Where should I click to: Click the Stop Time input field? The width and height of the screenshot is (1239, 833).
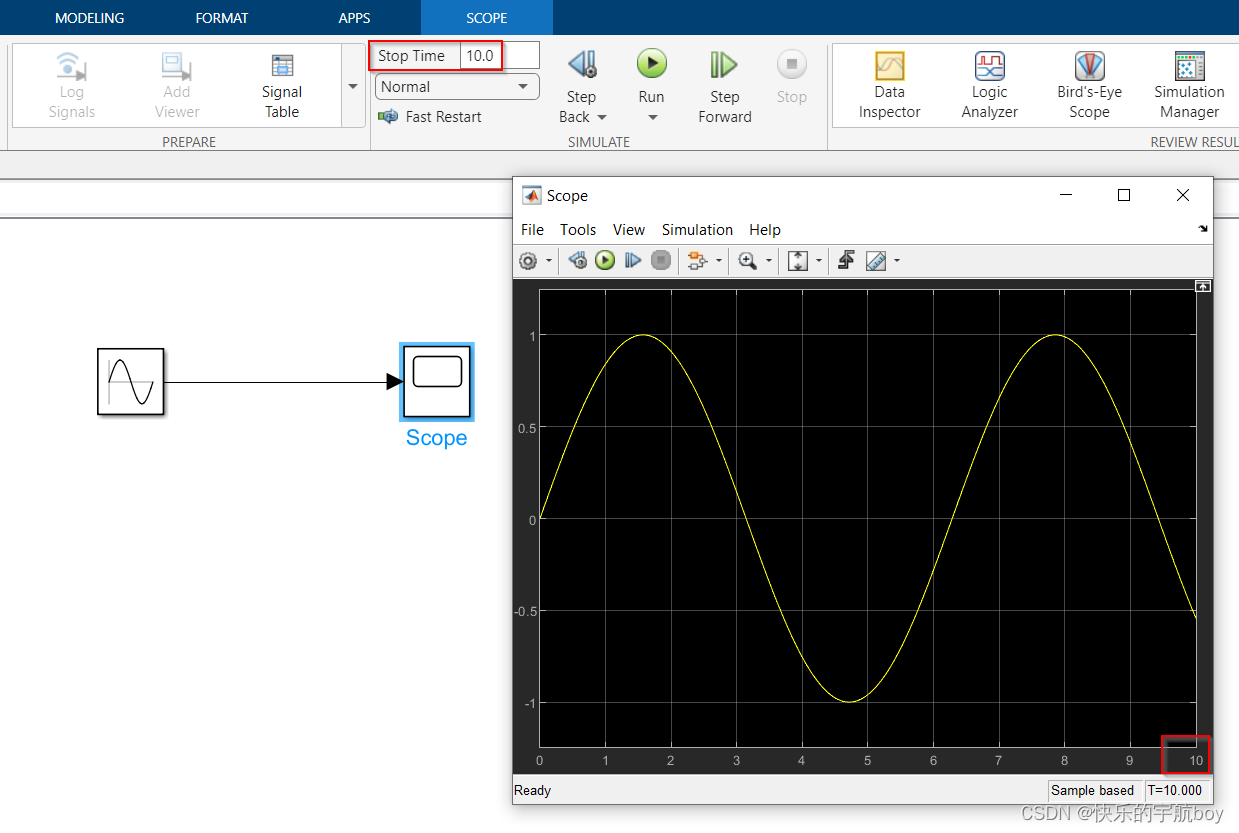(x=500, y=56)
